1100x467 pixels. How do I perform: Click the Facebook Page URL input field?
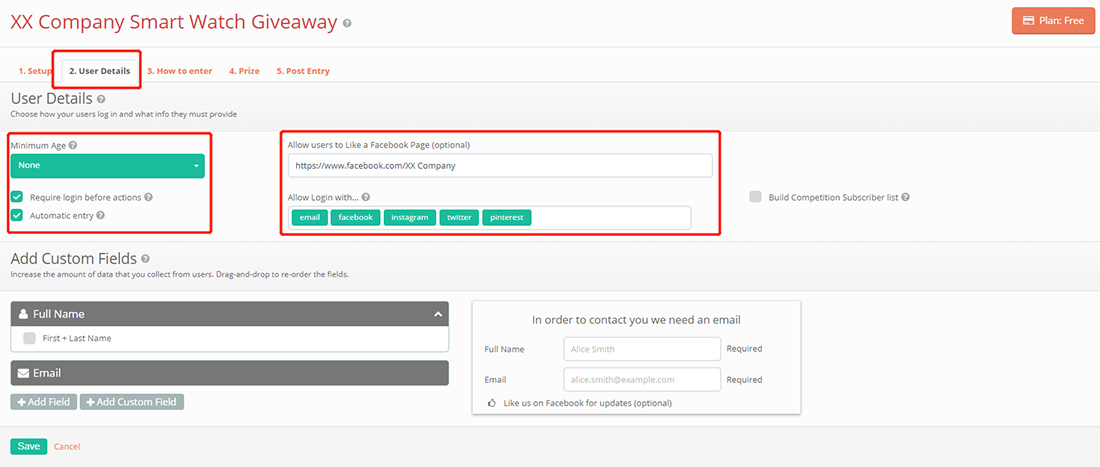tap(500, 165)
